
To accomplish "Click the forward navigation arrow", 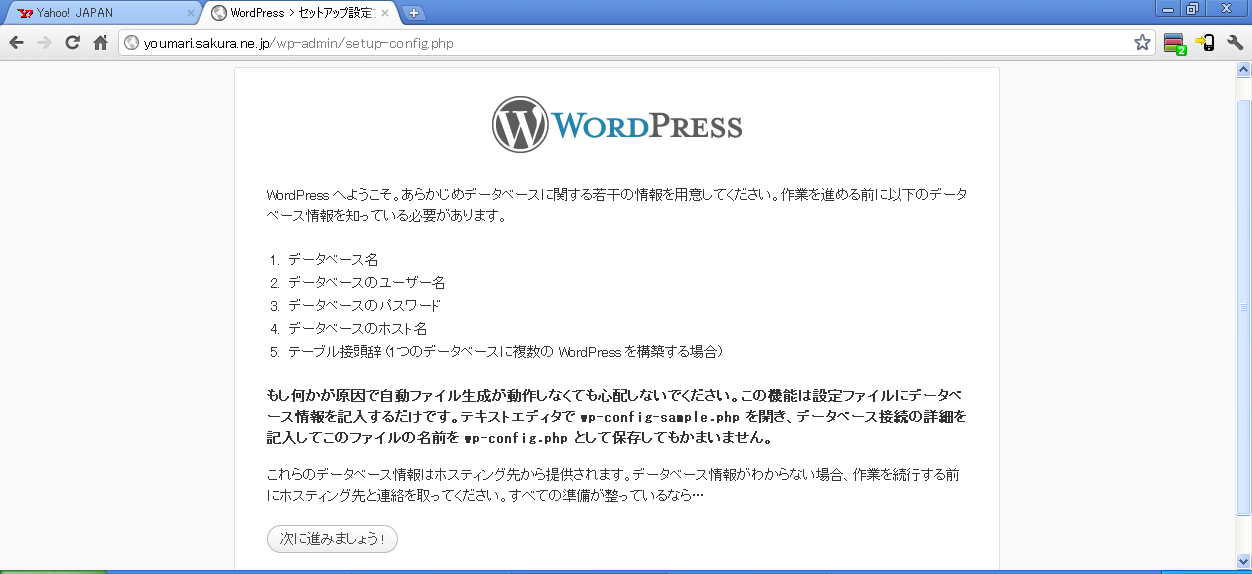I will click(44, 43).
